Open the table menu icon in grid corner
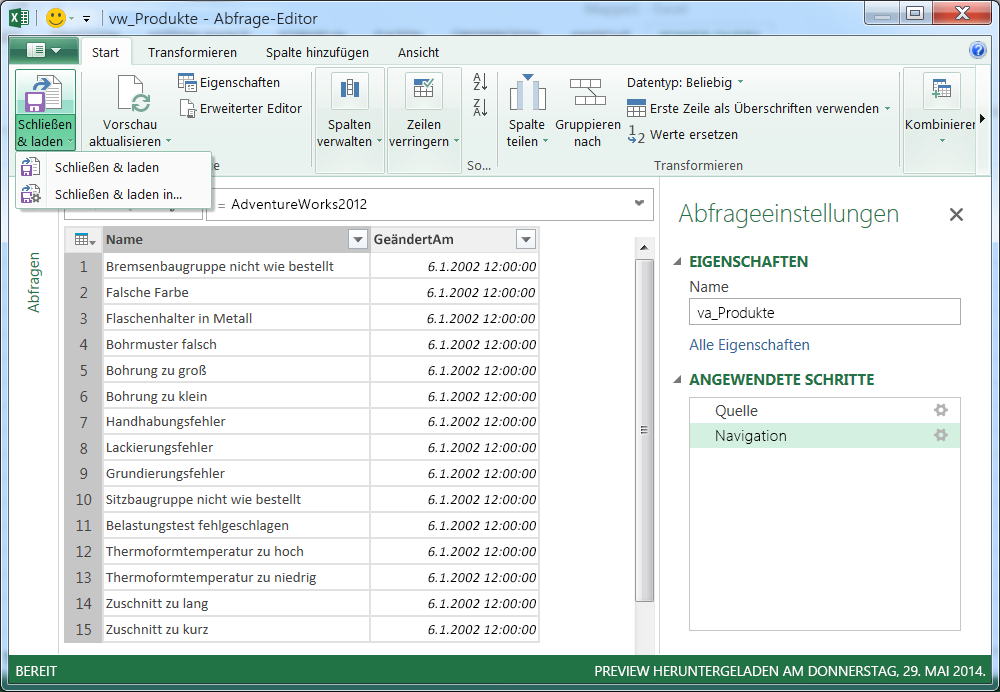Screen dimensions: 1000x692 point(84,240)
